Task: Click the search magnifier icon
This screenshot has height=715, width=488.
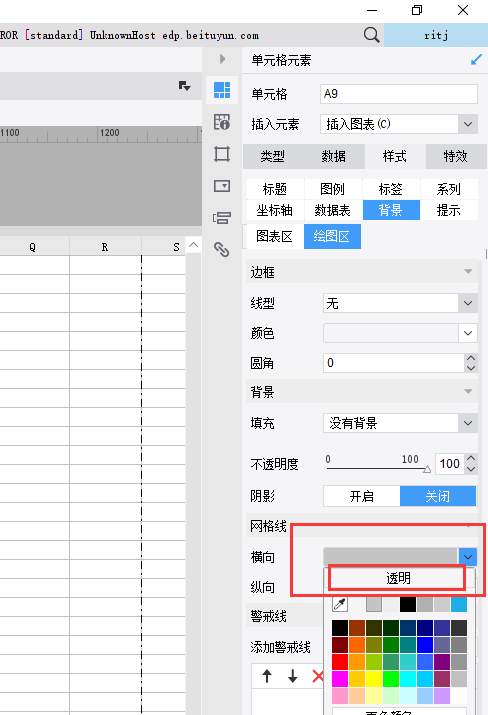Action: coord(371,35)
